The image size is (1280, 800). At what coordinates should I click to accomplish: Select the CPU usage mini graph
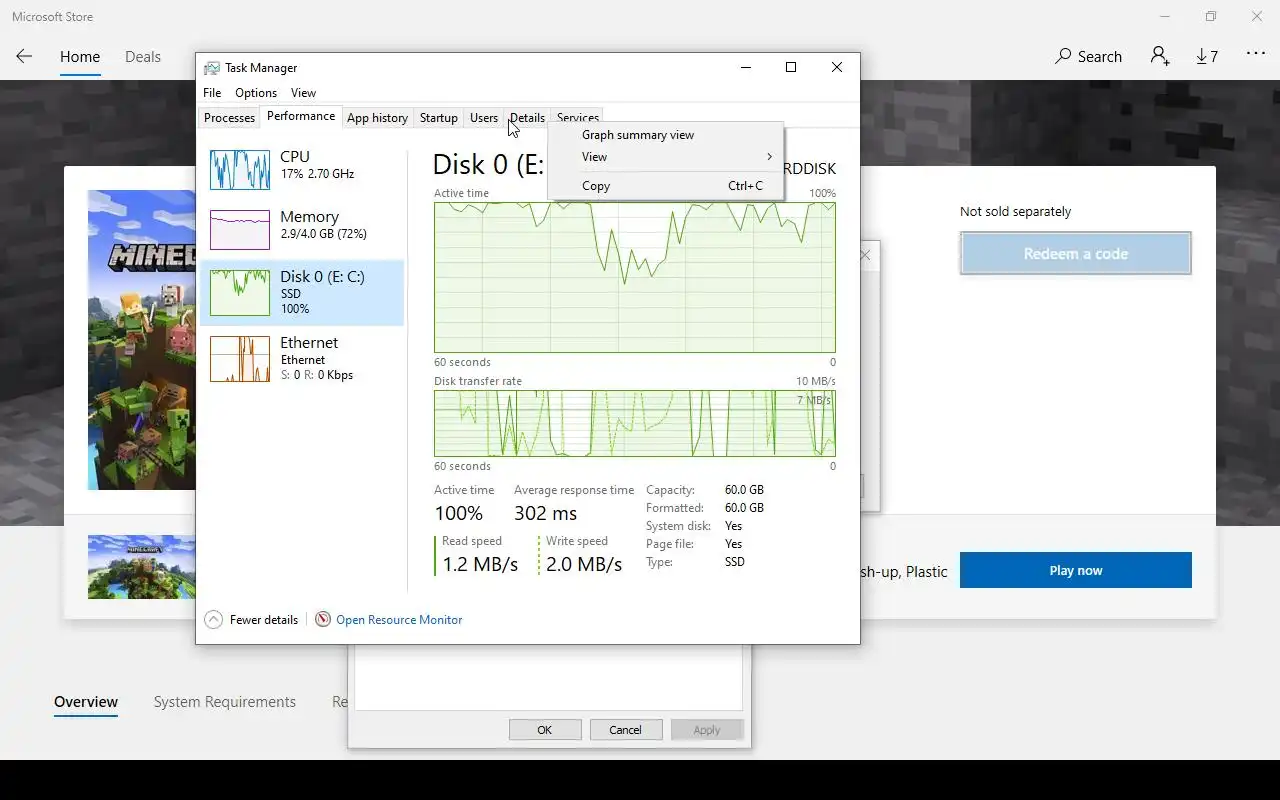(240, 170)
